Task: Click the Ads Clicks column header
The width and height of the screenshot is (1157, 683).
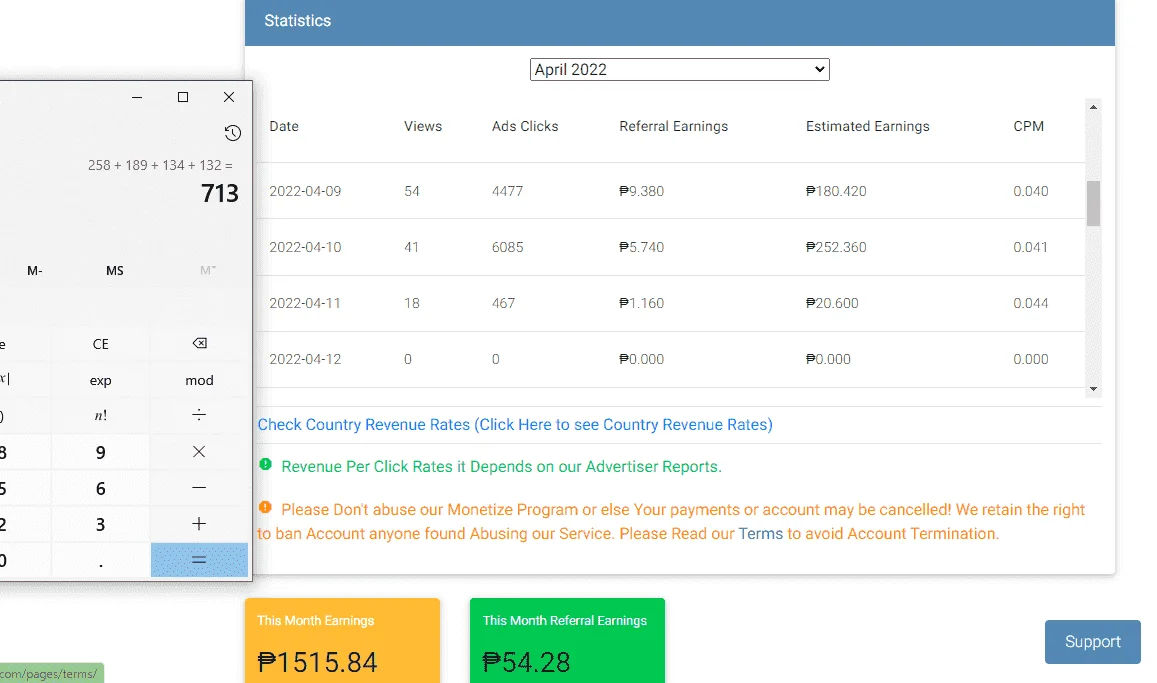Action: coord(525,126)
